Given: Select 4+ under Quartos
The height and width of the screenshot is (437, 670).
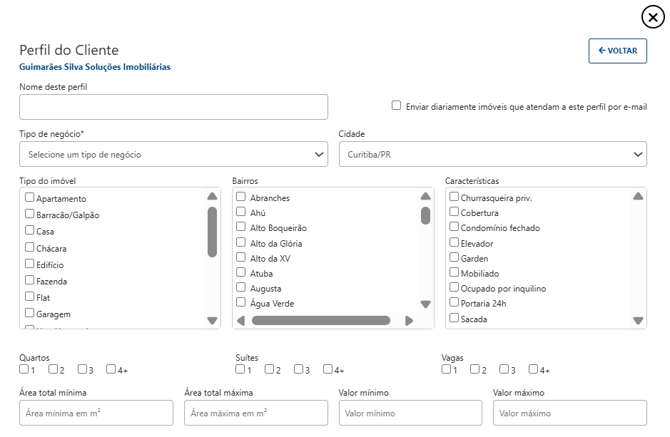Looking at the screenshot, I should click(x=111, y=369).
